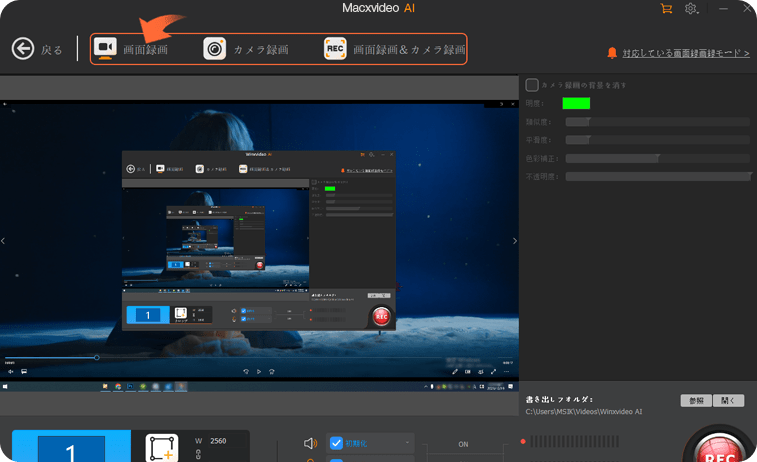This screenshot has height=462, width=757.
Task: Open the shopping cart icon
Action: (666, 9)
